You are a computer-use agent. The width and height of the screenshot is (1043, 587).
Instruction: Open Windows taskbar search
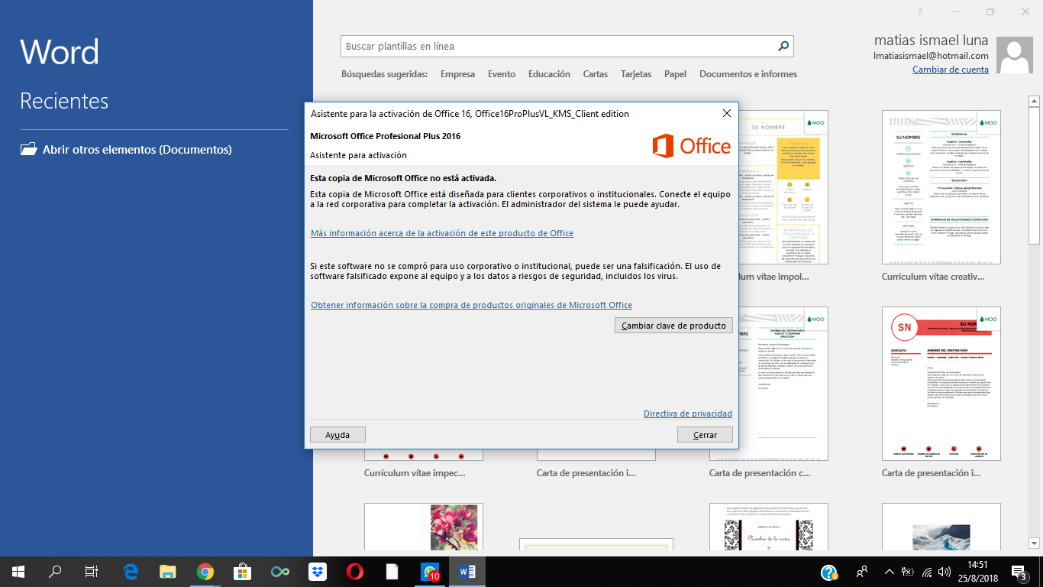pyautogui.click(x=55, y=572)
